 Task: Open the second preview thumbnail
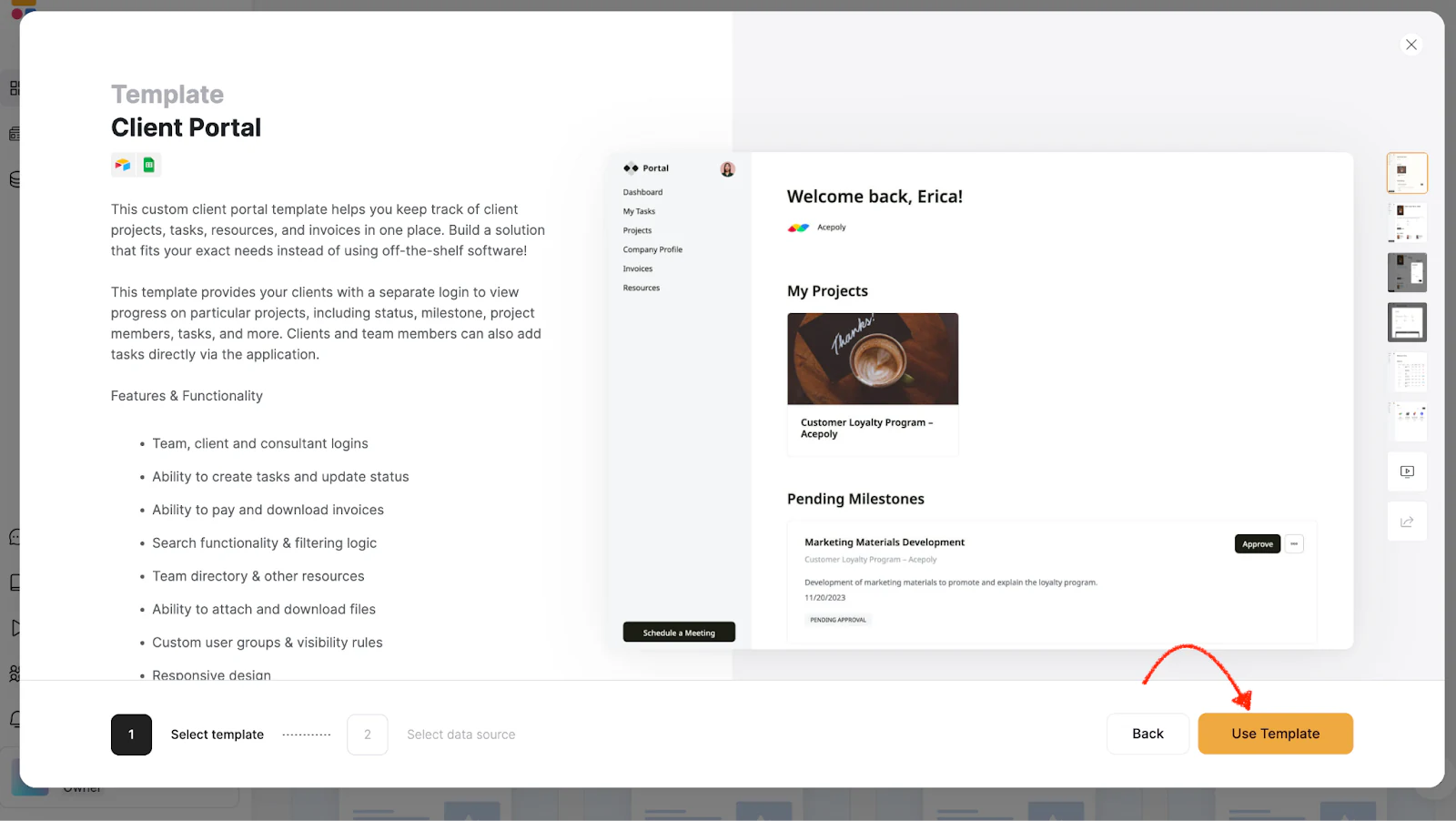tap(1407, 223)
